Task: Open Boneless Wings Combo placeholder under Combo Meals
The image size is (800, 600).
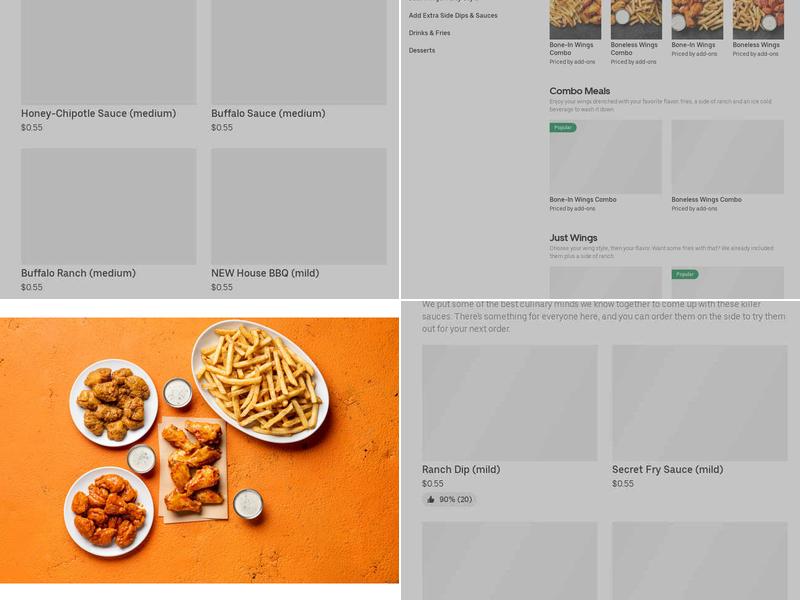Action: coord(727,157)
